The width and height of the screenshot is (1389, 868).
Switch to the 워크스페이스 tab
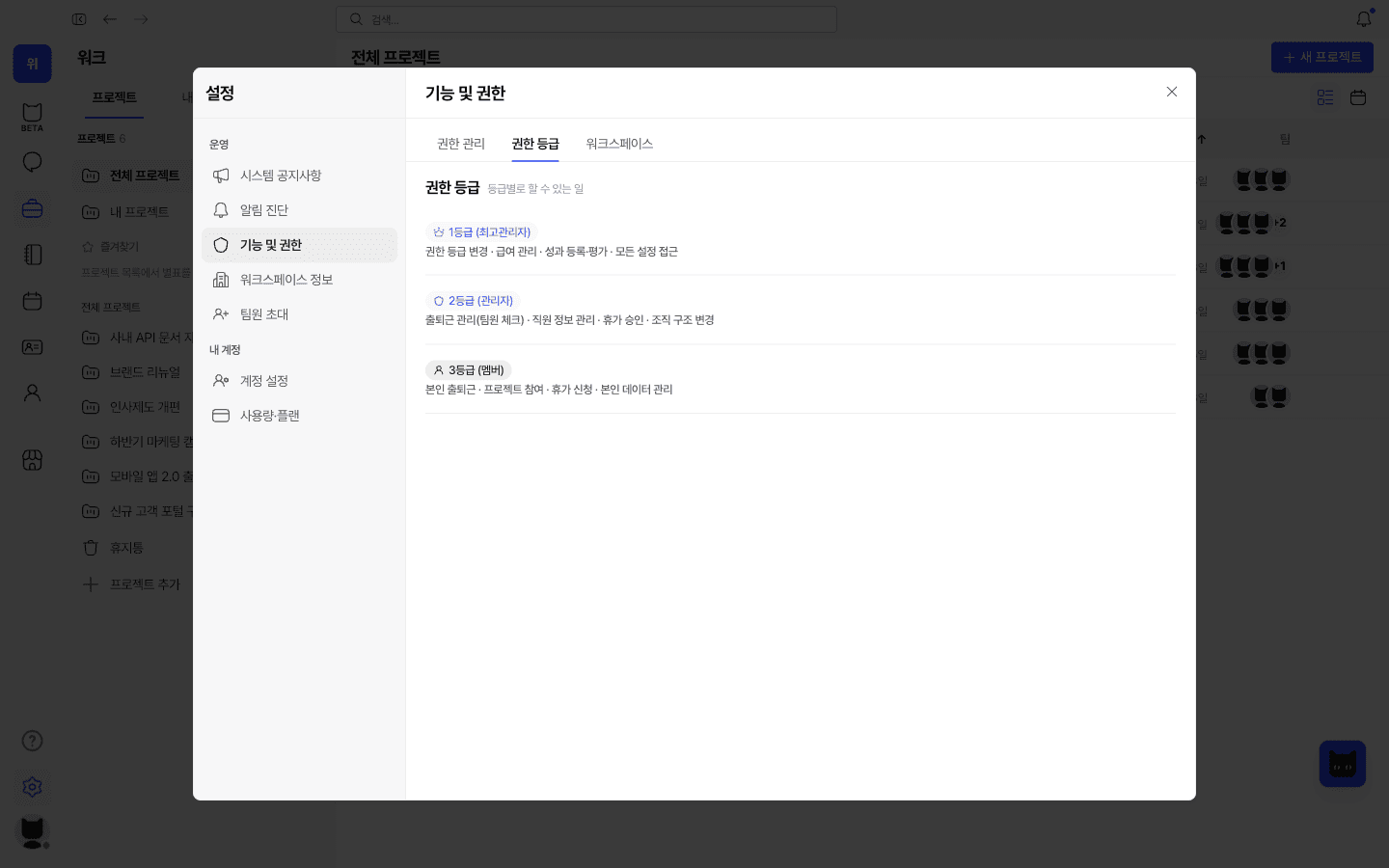coord(619,144)
